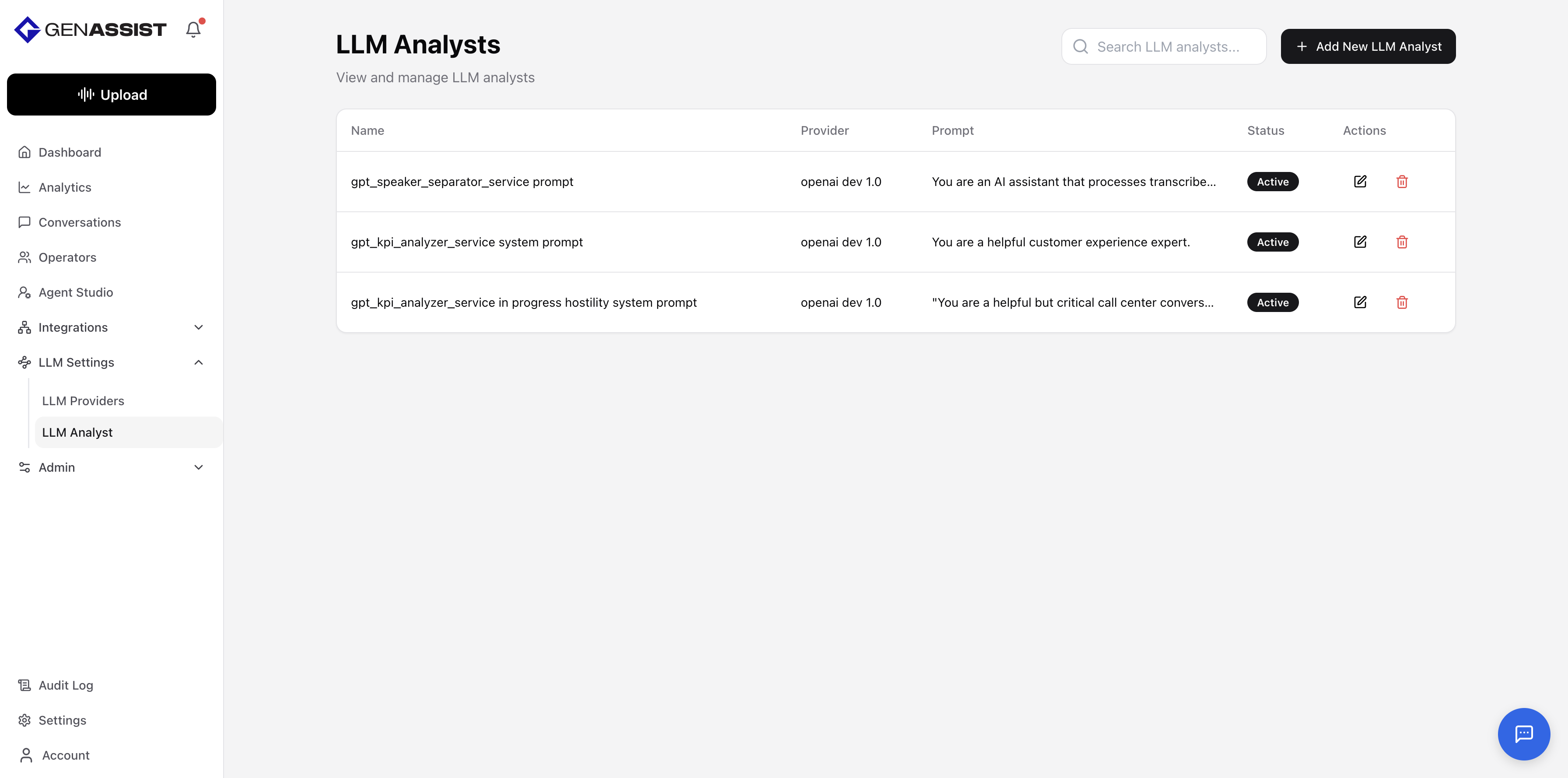
Task: Click the notification bell icon
Action: (193, 29)
